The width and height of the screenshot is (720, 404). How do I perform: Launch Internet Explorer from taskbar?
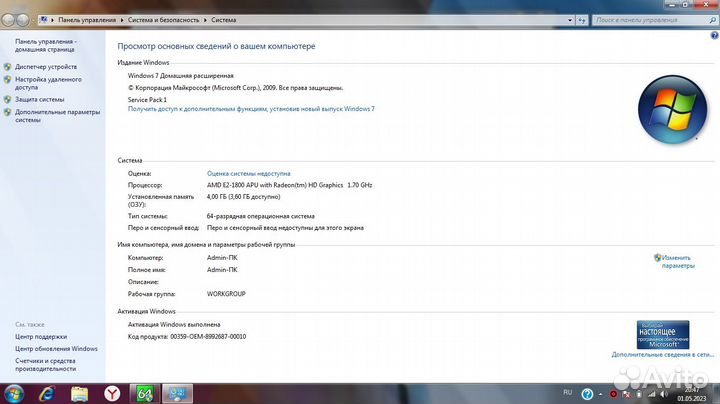pos(47,394)
